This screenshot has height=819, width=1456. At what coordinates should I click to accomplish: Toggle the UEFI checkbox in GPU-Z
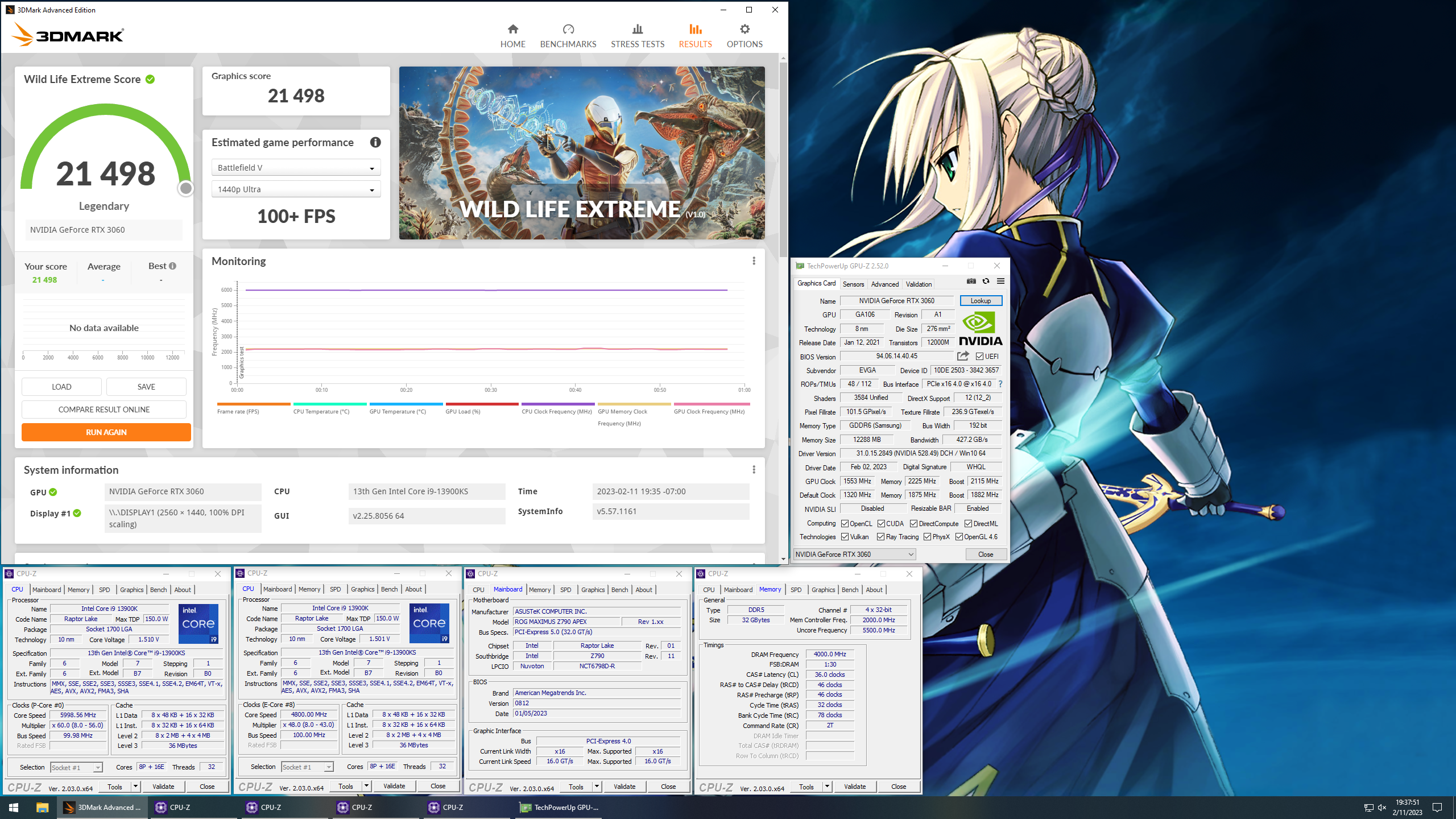click(979, 357)
